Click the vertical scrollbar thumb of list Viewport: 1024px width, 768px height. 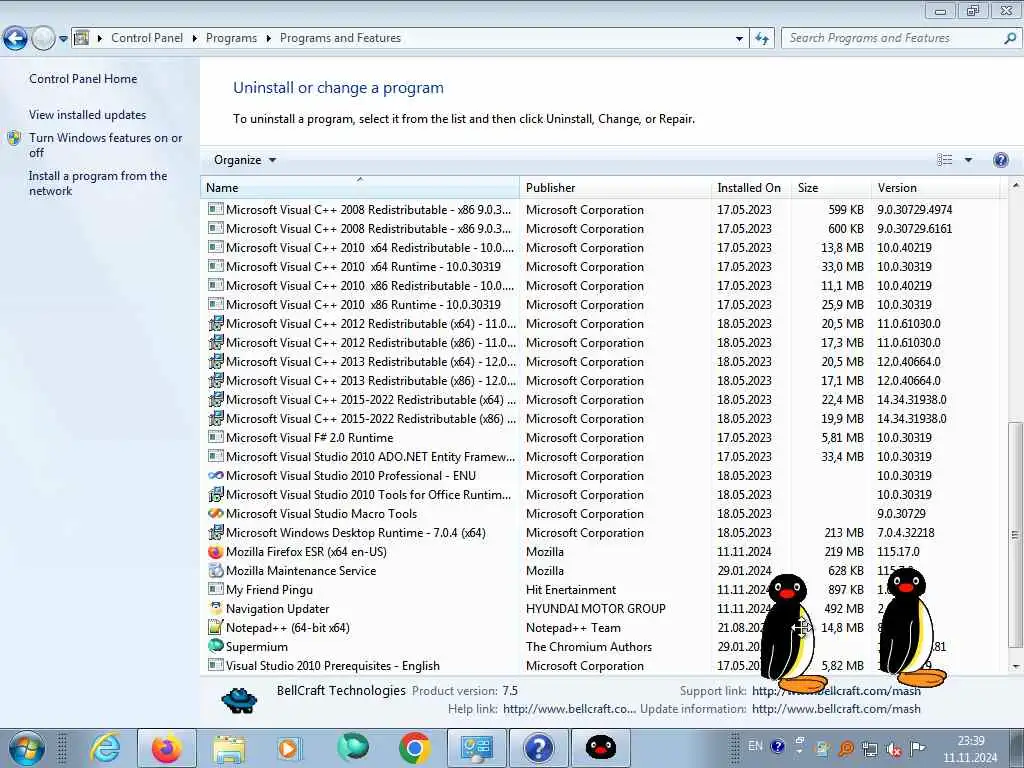tap(1015, 535)
